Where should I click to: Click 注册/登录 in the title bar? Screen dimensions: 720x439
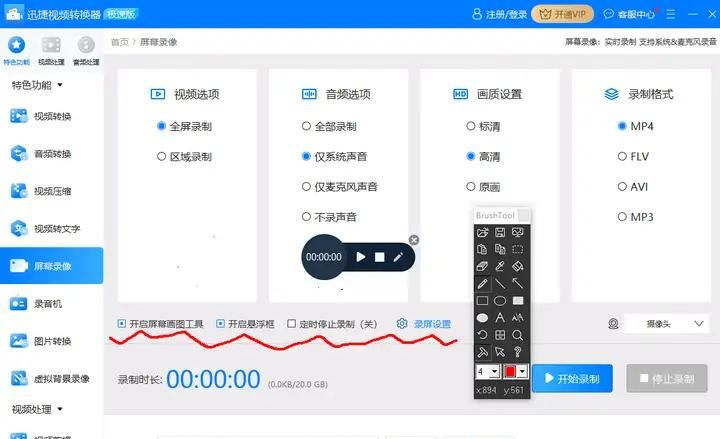500,14
